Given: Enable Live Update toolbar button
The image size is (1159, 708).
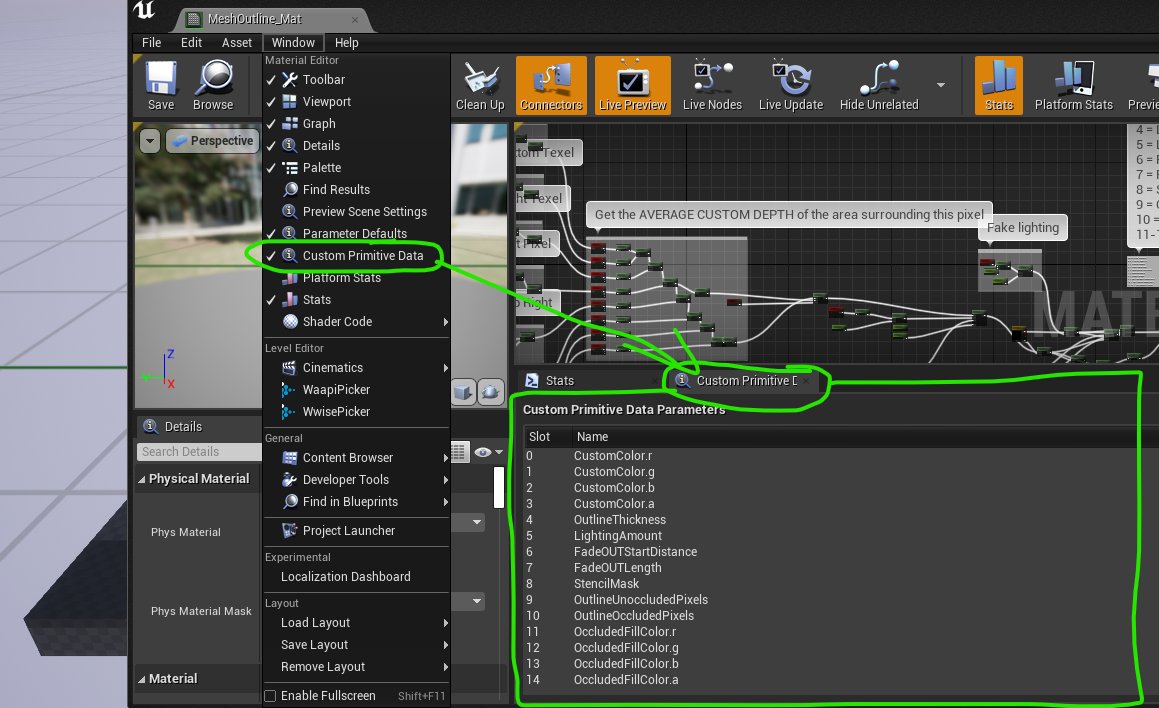Looking at the screenshot, I should click(790, 86).
